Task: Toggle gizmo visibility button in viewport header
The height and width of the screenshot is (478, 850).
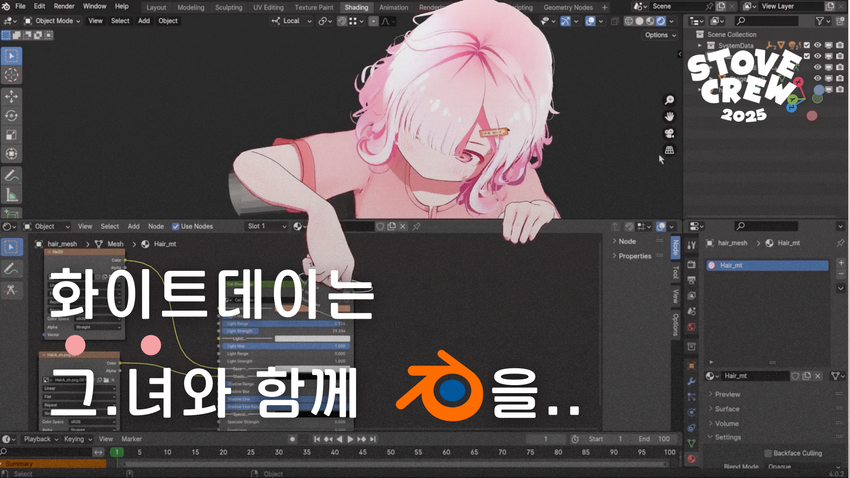Action: pos(565,21)
